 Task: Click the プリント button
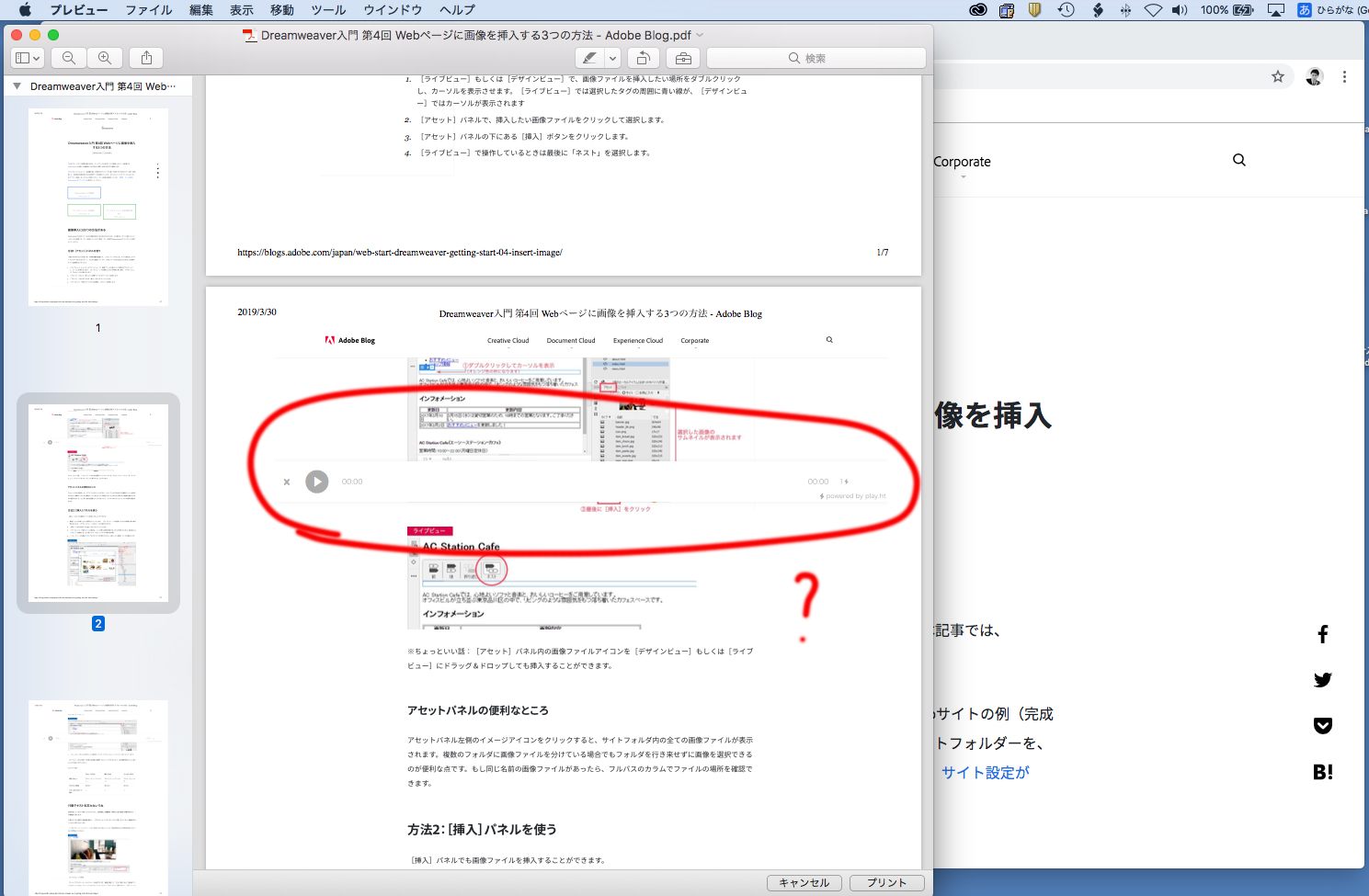[887, 882]
